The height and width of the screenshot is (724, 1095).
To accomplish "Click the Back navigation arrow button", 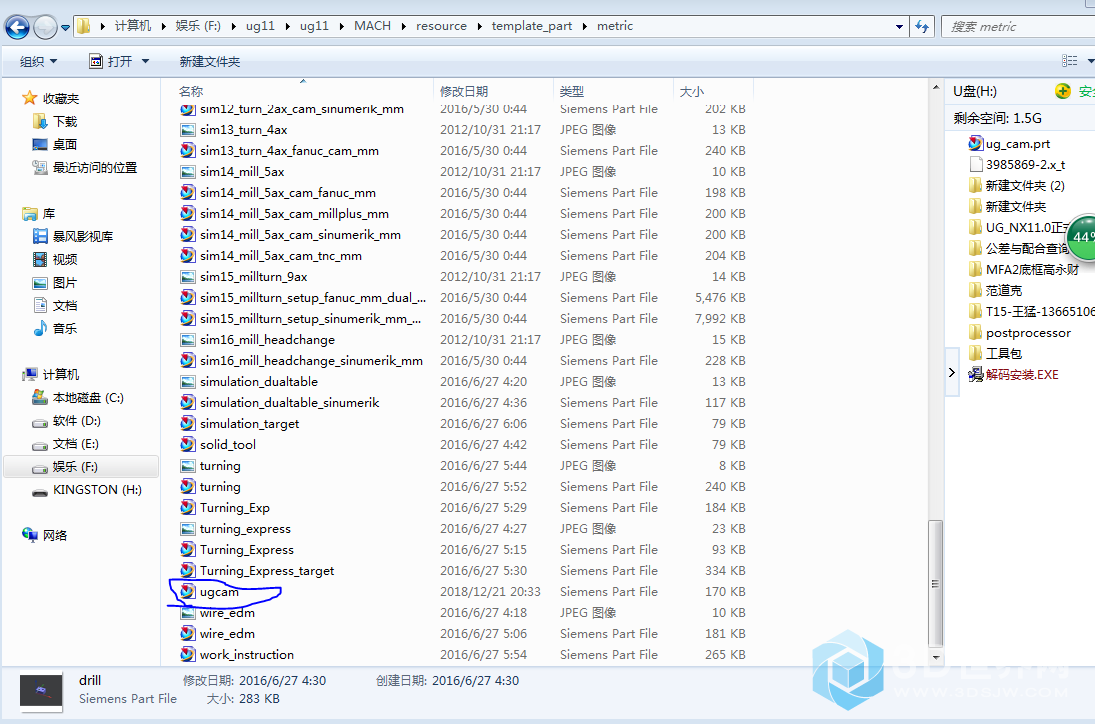I will (x=17, y=27).
